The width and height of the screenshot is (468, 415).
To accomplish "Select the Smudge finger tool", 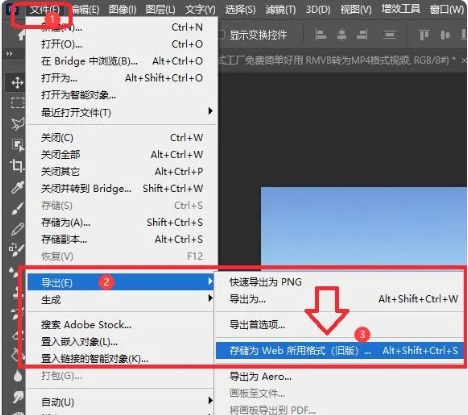I will click(x=18, y=397).
